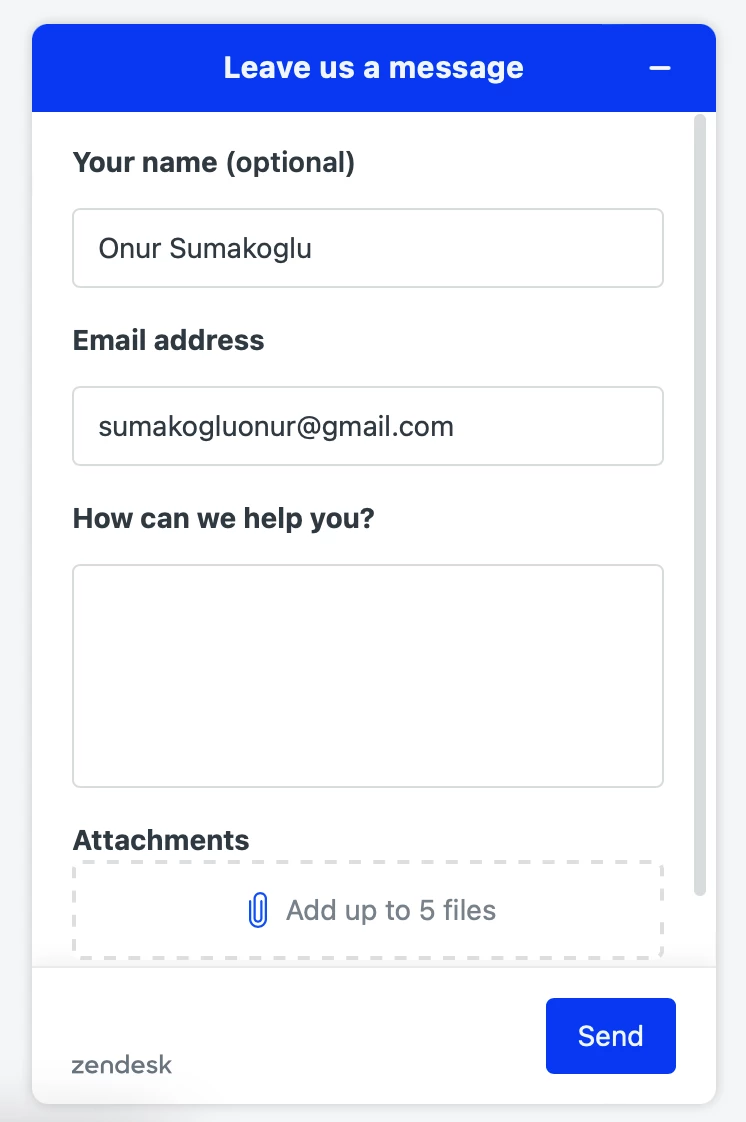
Task: Place cursor on the word 'Onur' in name field
Action: point(129,249)
